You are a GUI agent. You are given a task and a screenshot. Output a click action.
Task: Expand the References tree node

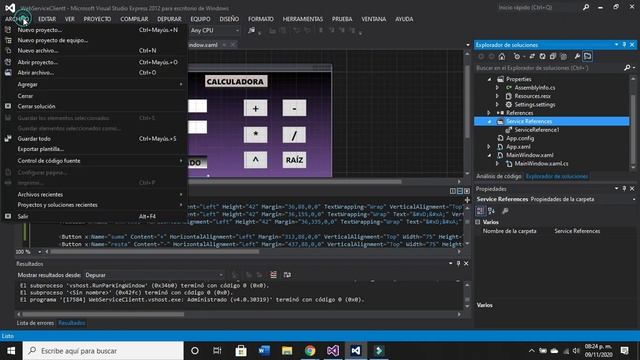click(x=489, y=113)
